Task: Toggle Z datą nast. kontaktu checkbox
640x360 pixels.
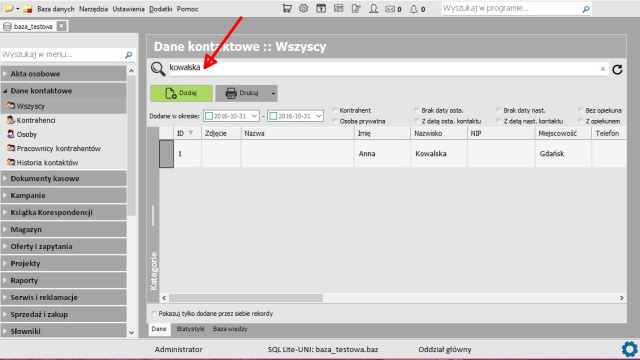Action: point(498,121)
